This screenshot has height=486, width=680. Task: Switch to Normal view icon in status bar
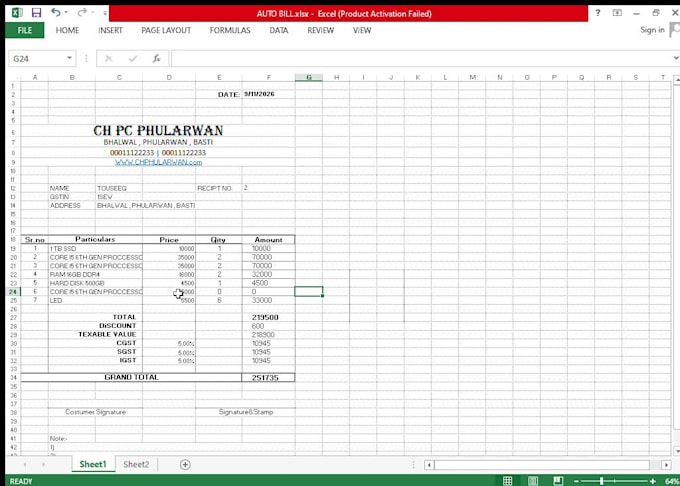507,481
